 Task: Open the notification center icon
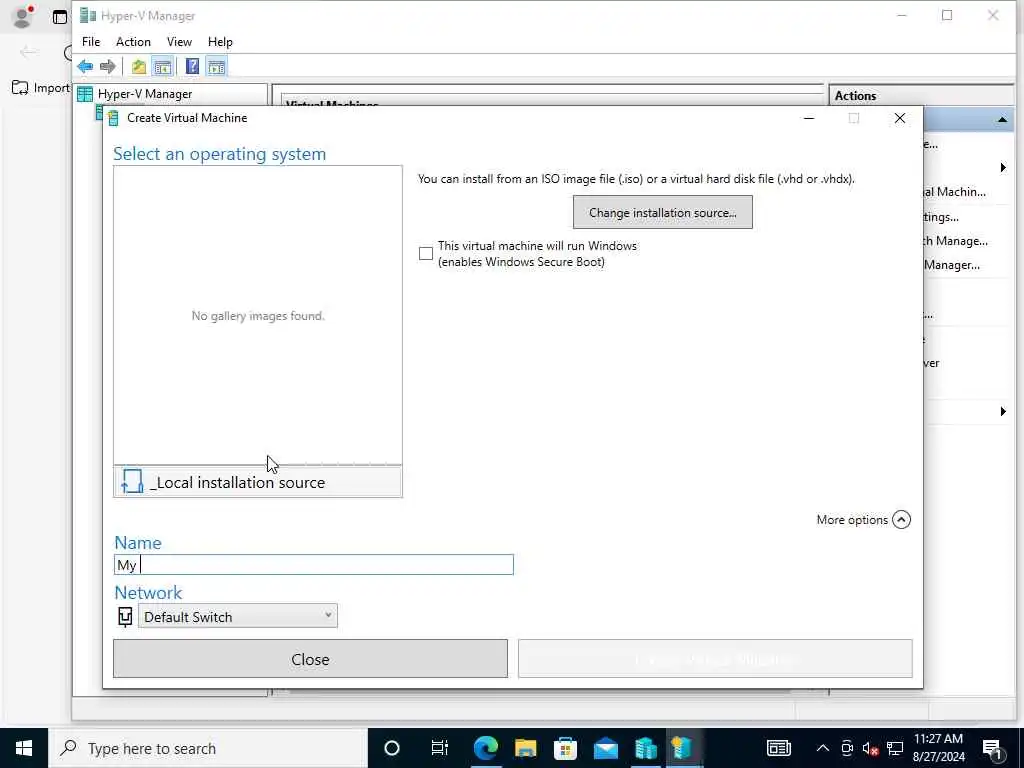[992, 750]
